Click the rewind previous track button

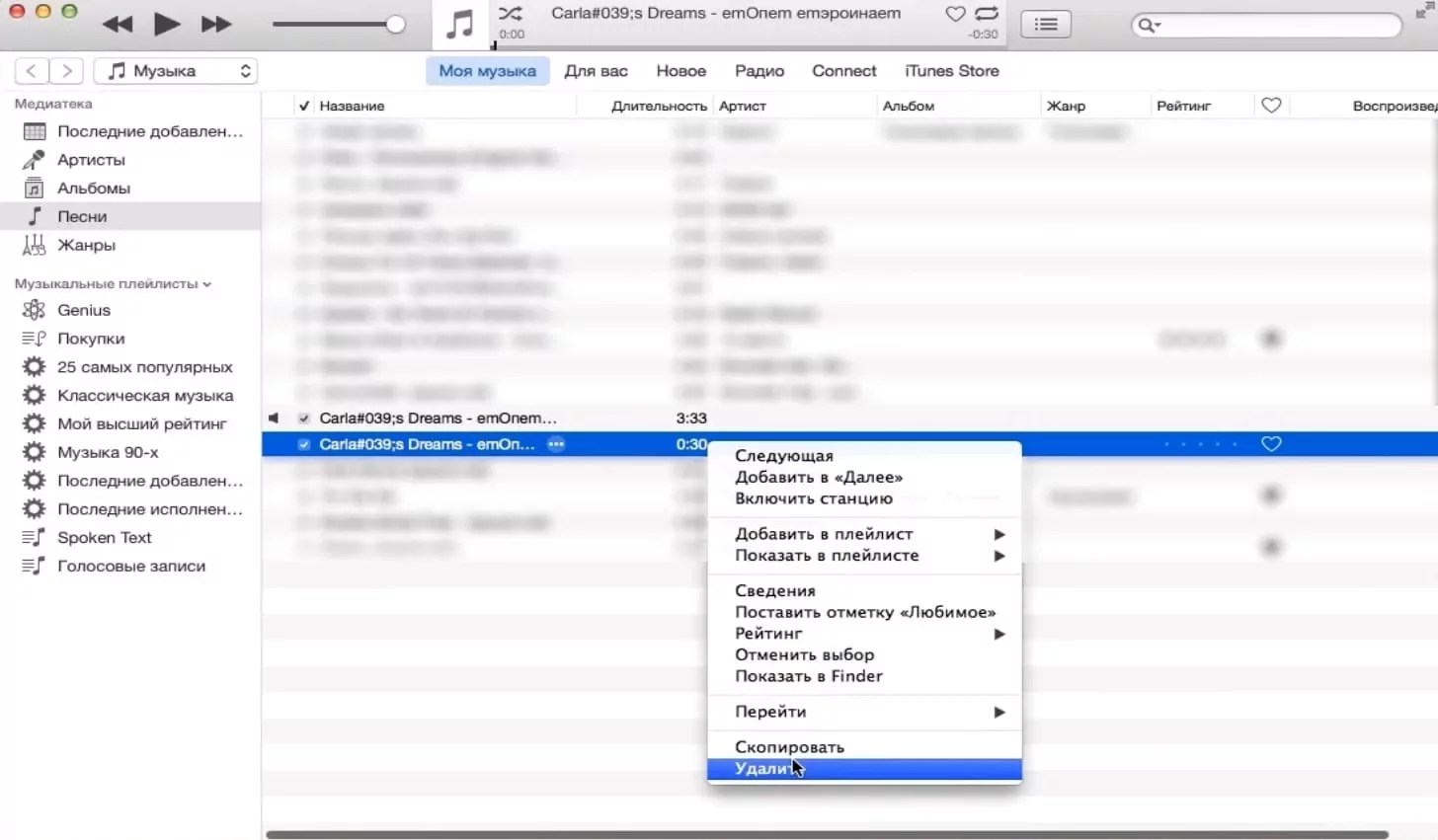coord(118,25)
